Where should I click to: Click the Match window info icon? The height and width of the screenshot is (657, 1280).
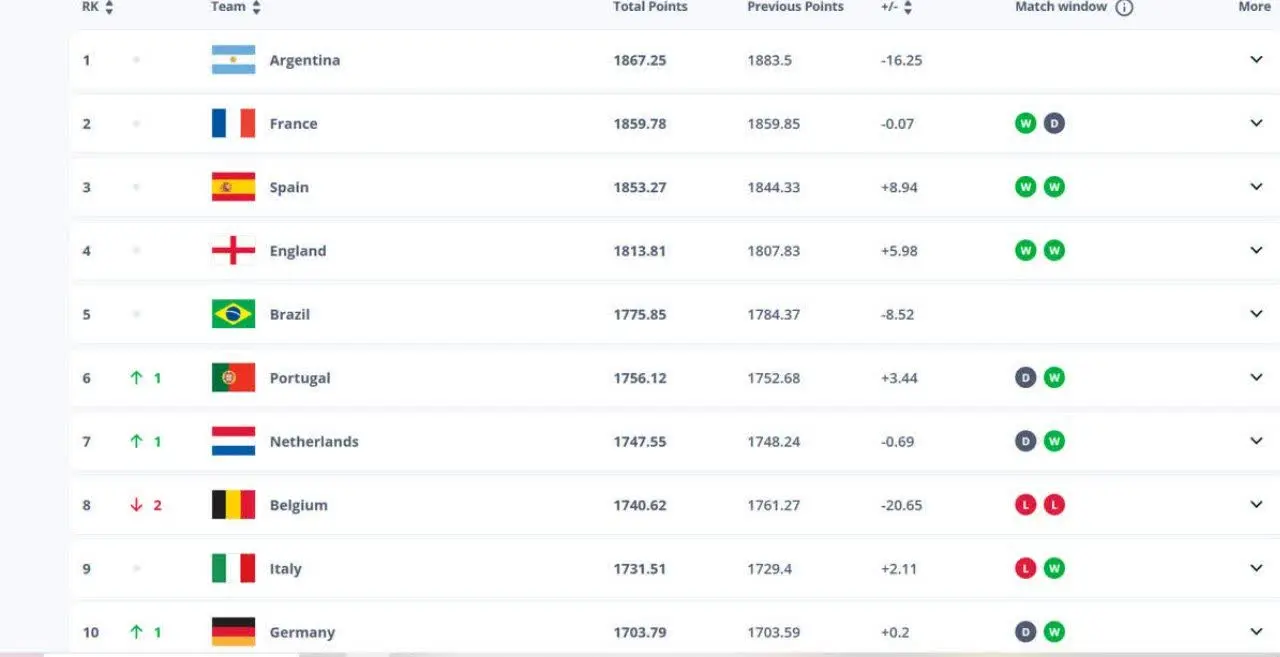tap(1124, 8)
